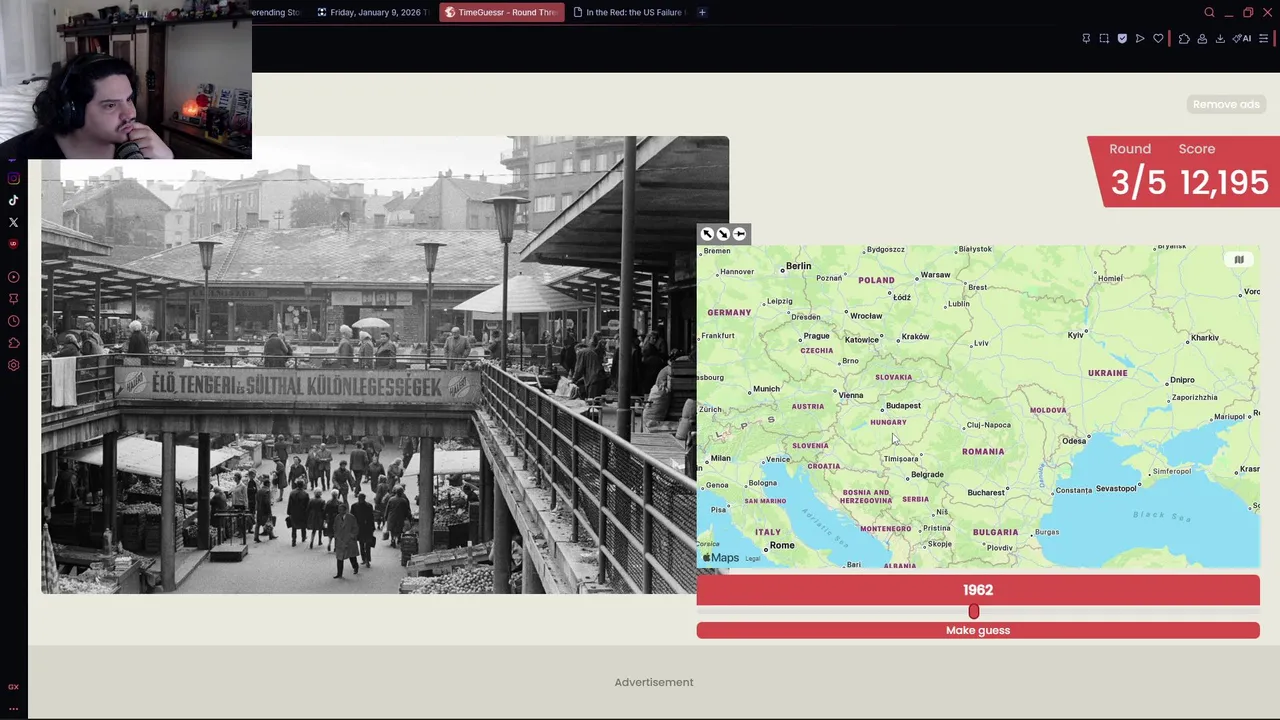1280x720 pixels.
Task: Click the historical market photo
Action: tap(385, 365)
